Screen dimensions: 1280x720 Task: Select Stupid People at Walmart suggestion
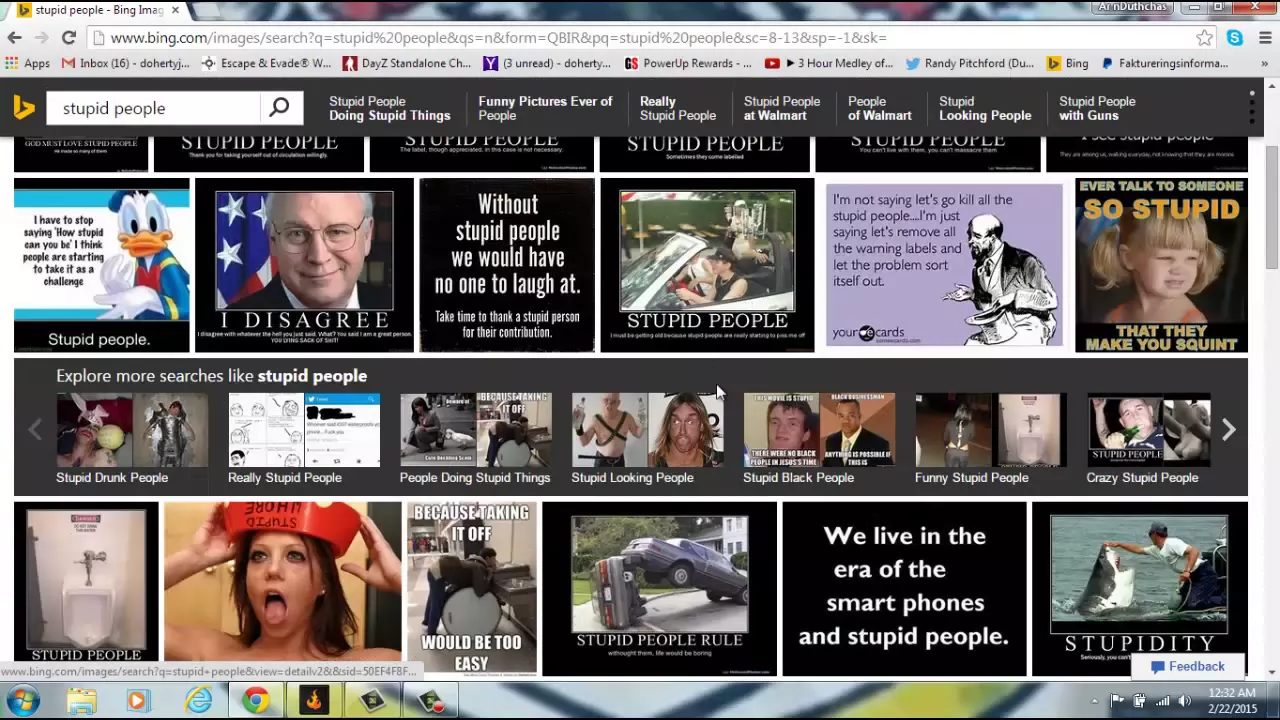(781, 108)
